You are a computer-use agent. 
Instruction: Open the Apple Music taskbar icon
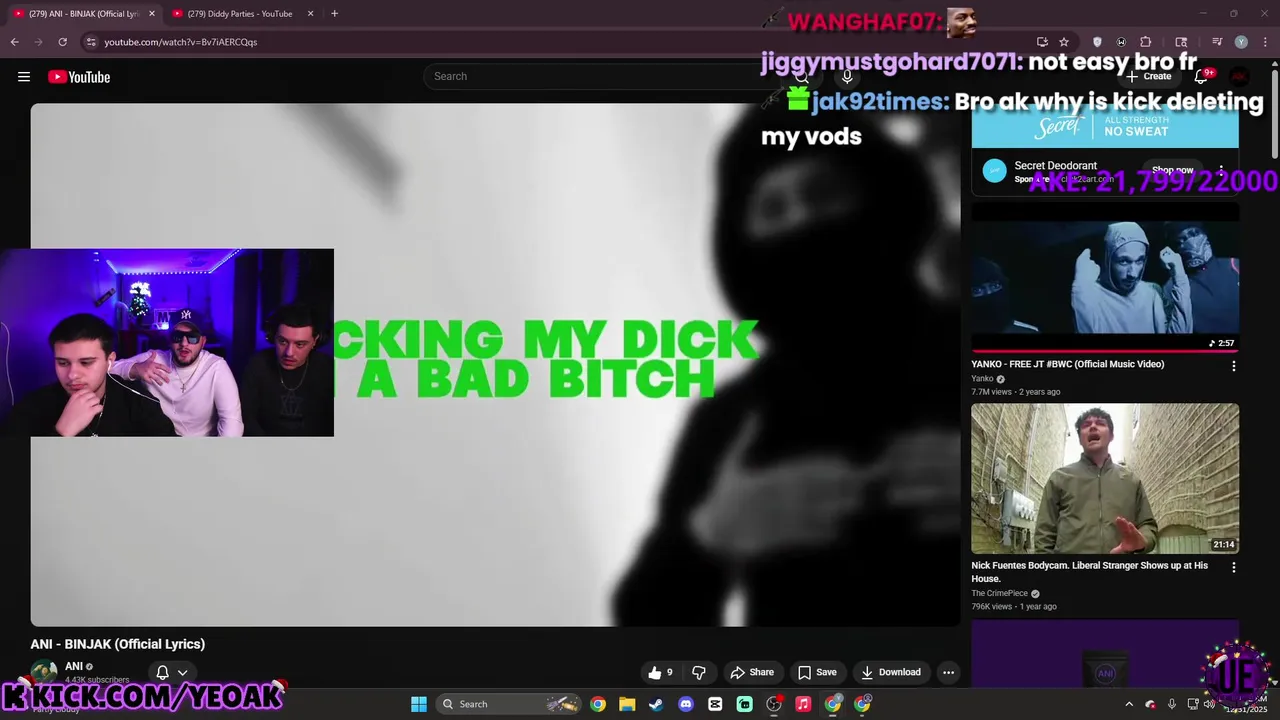coord(803,704)
